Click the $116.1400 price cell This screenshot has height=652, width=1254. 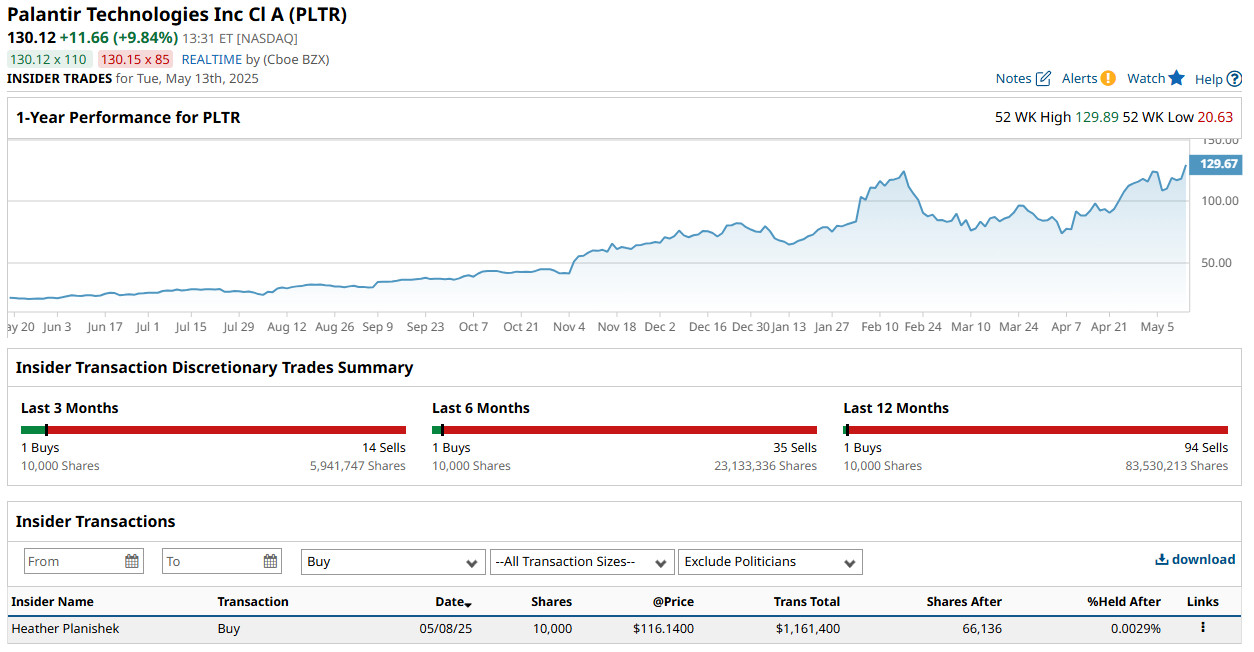(x=663, y=629)
